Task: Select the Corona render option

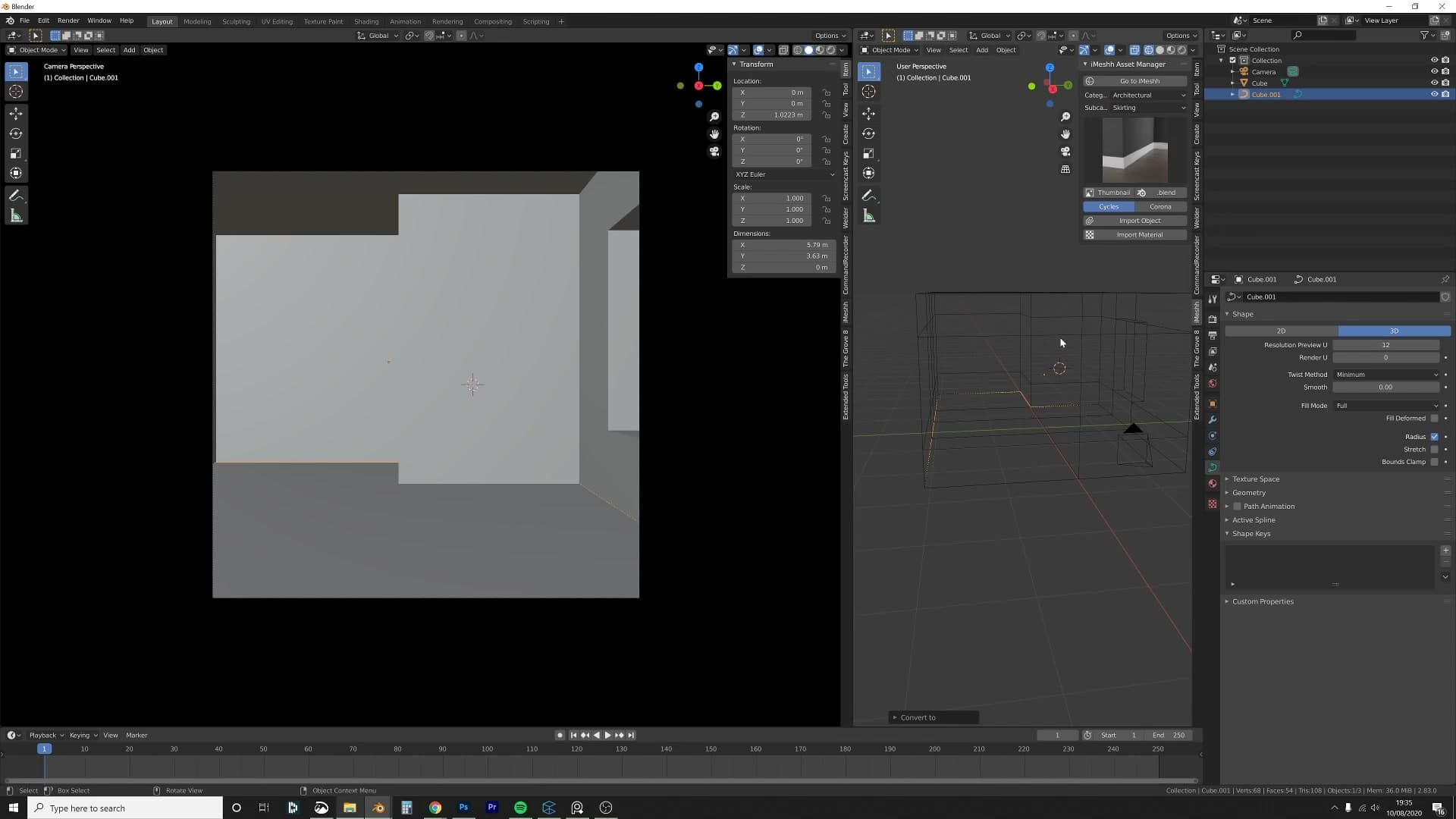Action: (x=1160, y=207)
